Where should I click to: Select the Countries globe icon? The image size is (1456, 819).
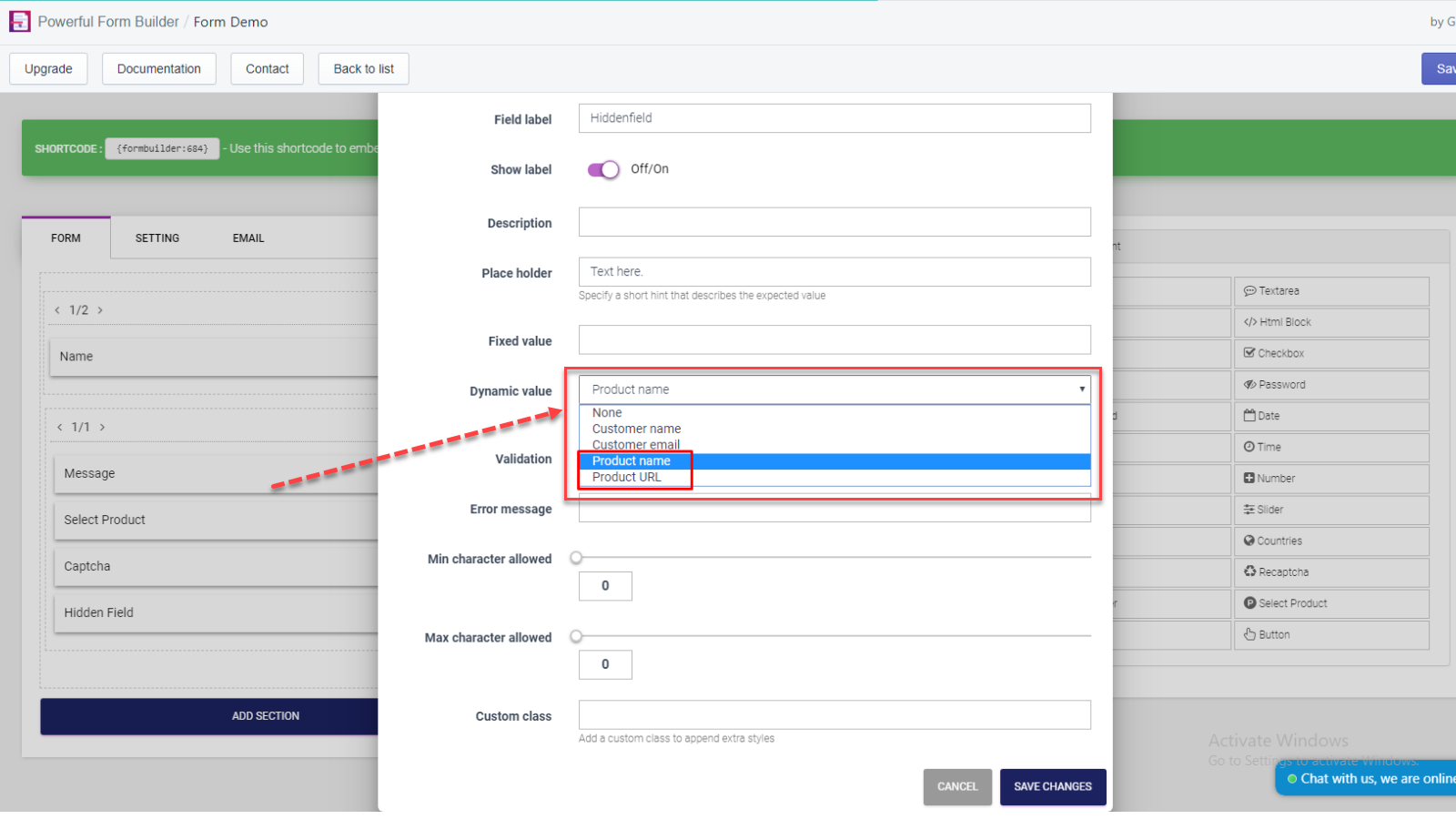point(1249,541)
